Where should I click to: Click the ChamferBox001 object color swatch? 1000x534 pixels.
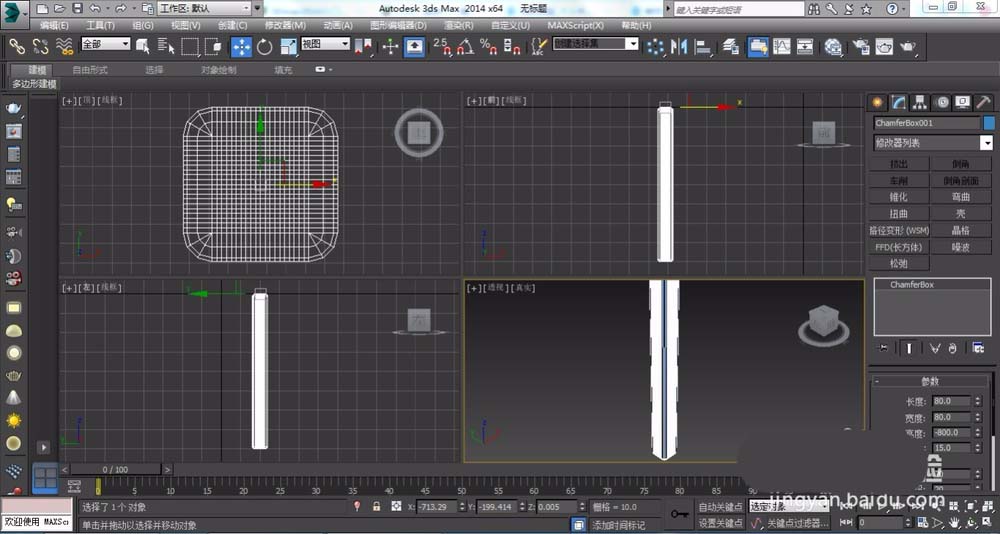989,123
